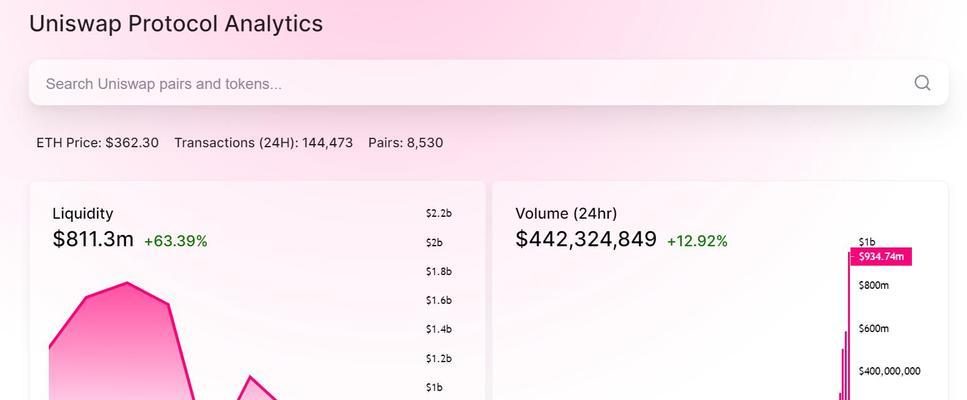Click the $1.6b liquidity axis label
967x400 pixels.
[x=438, y=300]
